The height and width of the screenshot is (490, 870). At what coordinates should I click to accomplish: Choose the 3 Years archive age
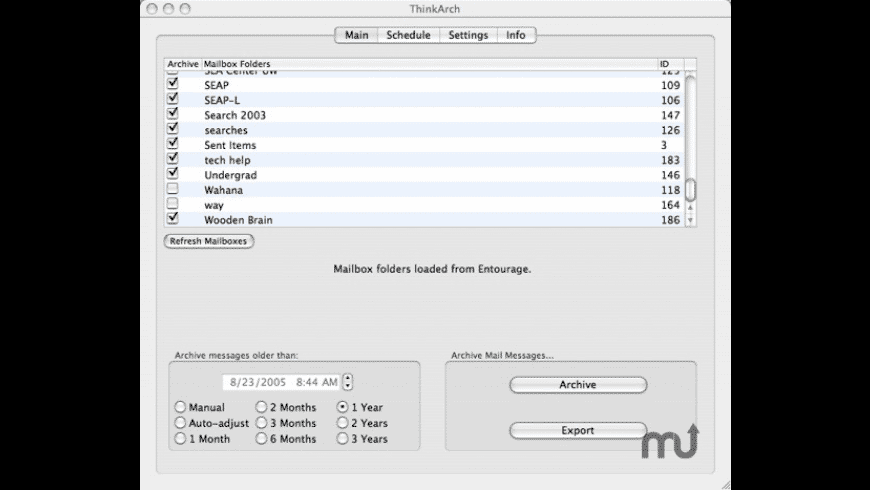point(343,439)
